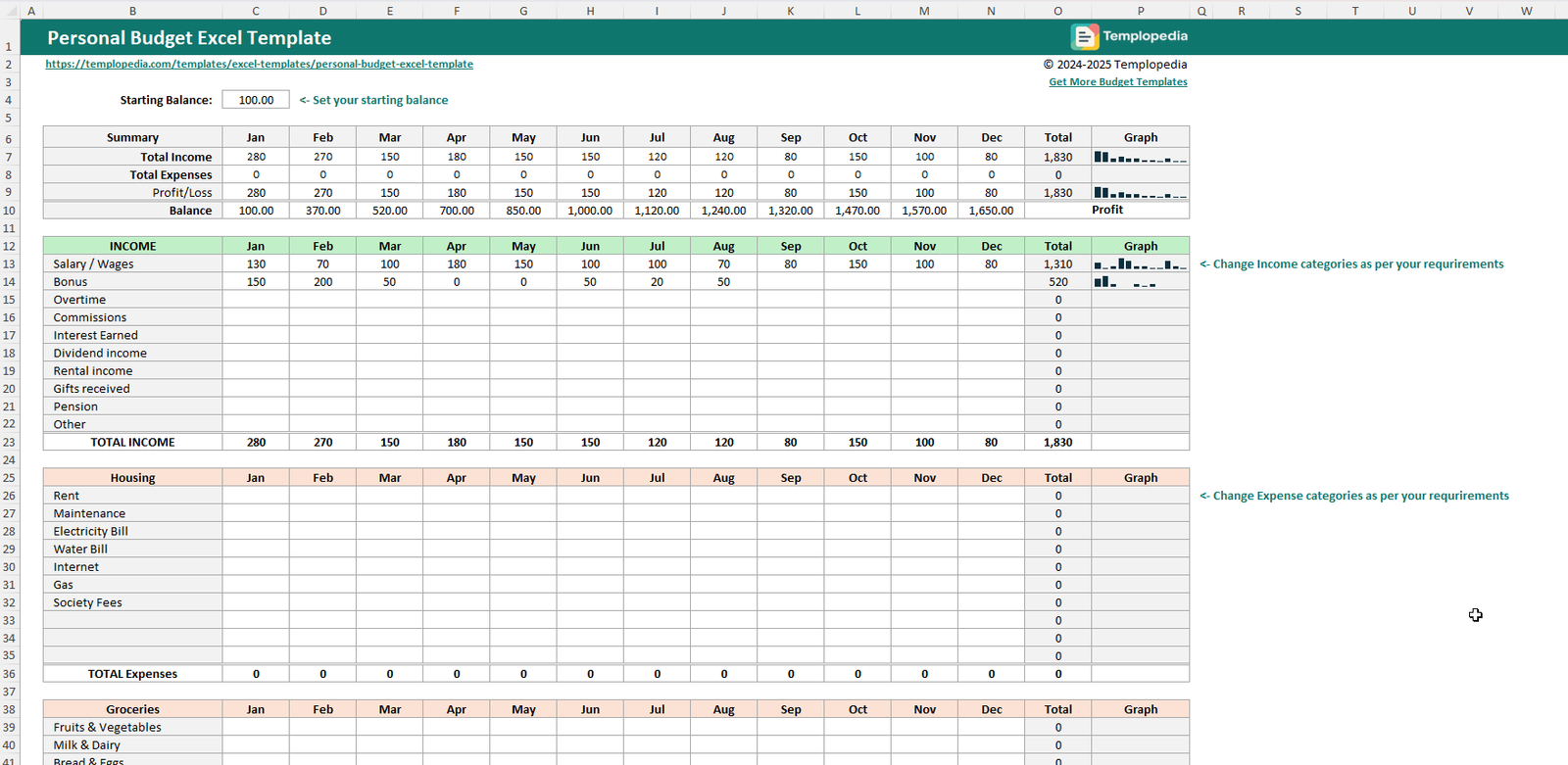Screen dimensions: 1568x765
Task: Select the TOTAL INCOME label cell
Action: tap(132, 443)
